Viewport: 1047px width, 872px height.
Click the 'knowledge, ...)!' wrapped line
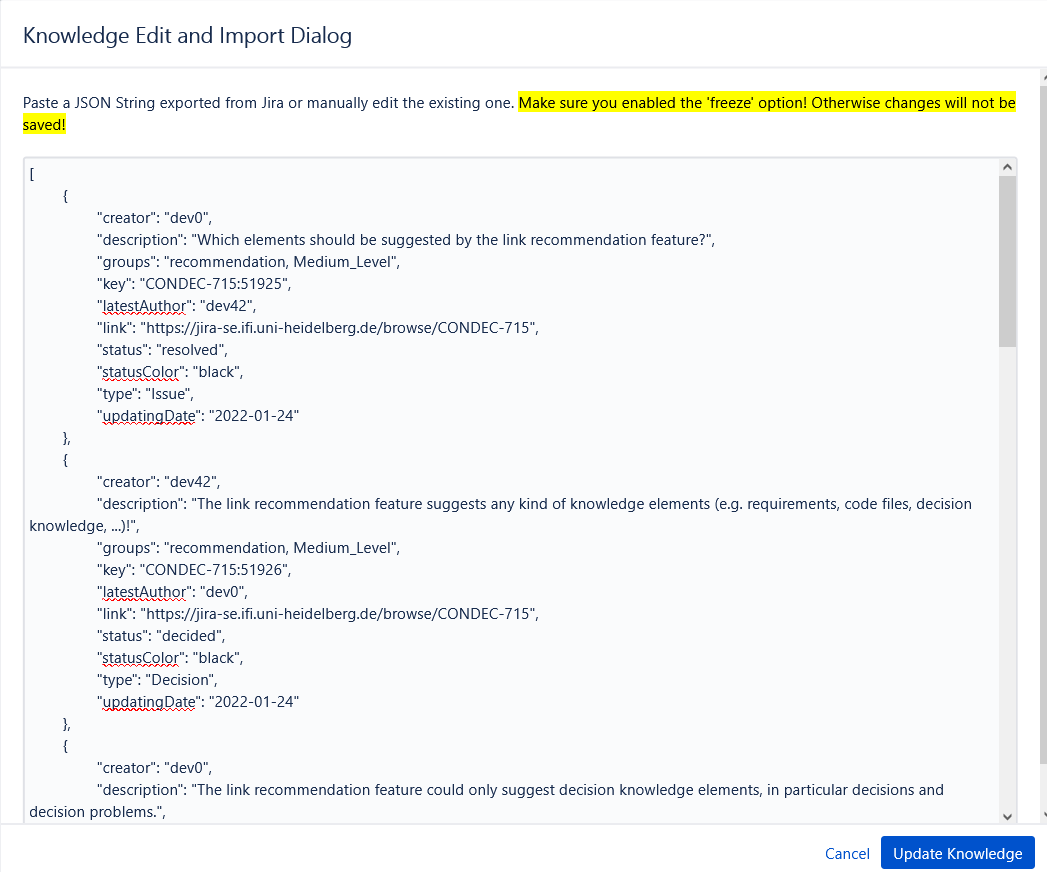pos(84,525)
